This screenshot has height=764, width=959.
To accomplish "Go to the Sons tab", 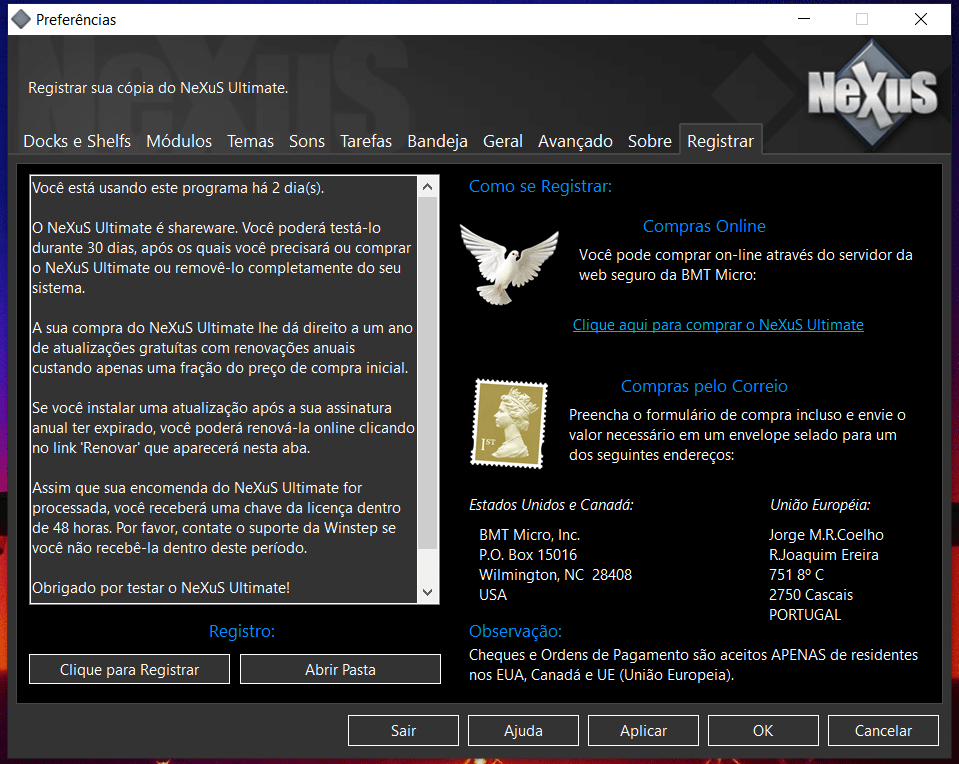I will [307, 141].
